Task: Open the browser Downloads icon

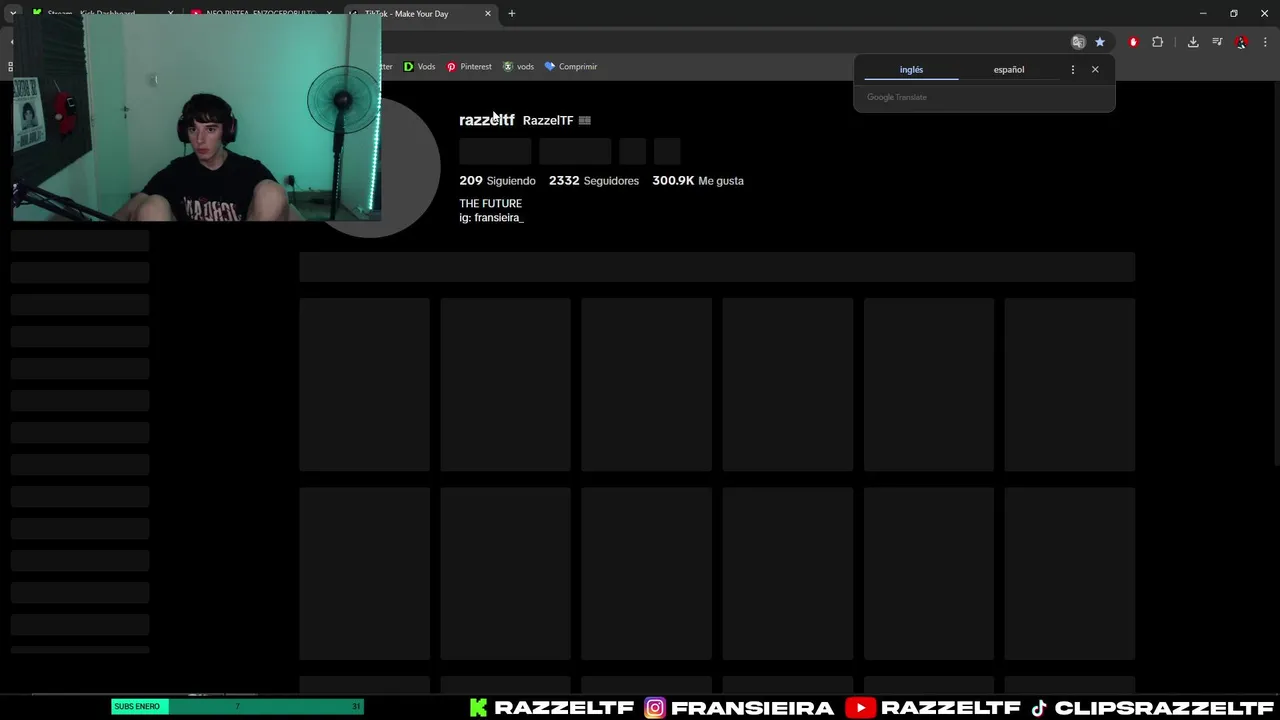Action: coord(1193,42)
